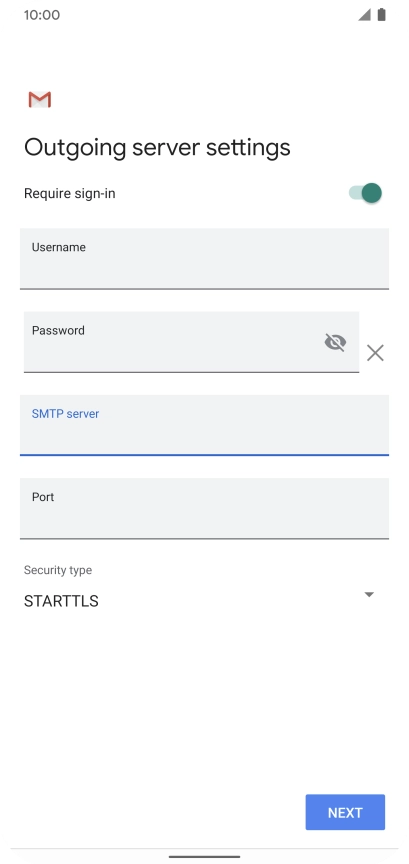Screen dimensions: 409x864
Task: Tap the Outgoing server settings heading
Action: 157,148
